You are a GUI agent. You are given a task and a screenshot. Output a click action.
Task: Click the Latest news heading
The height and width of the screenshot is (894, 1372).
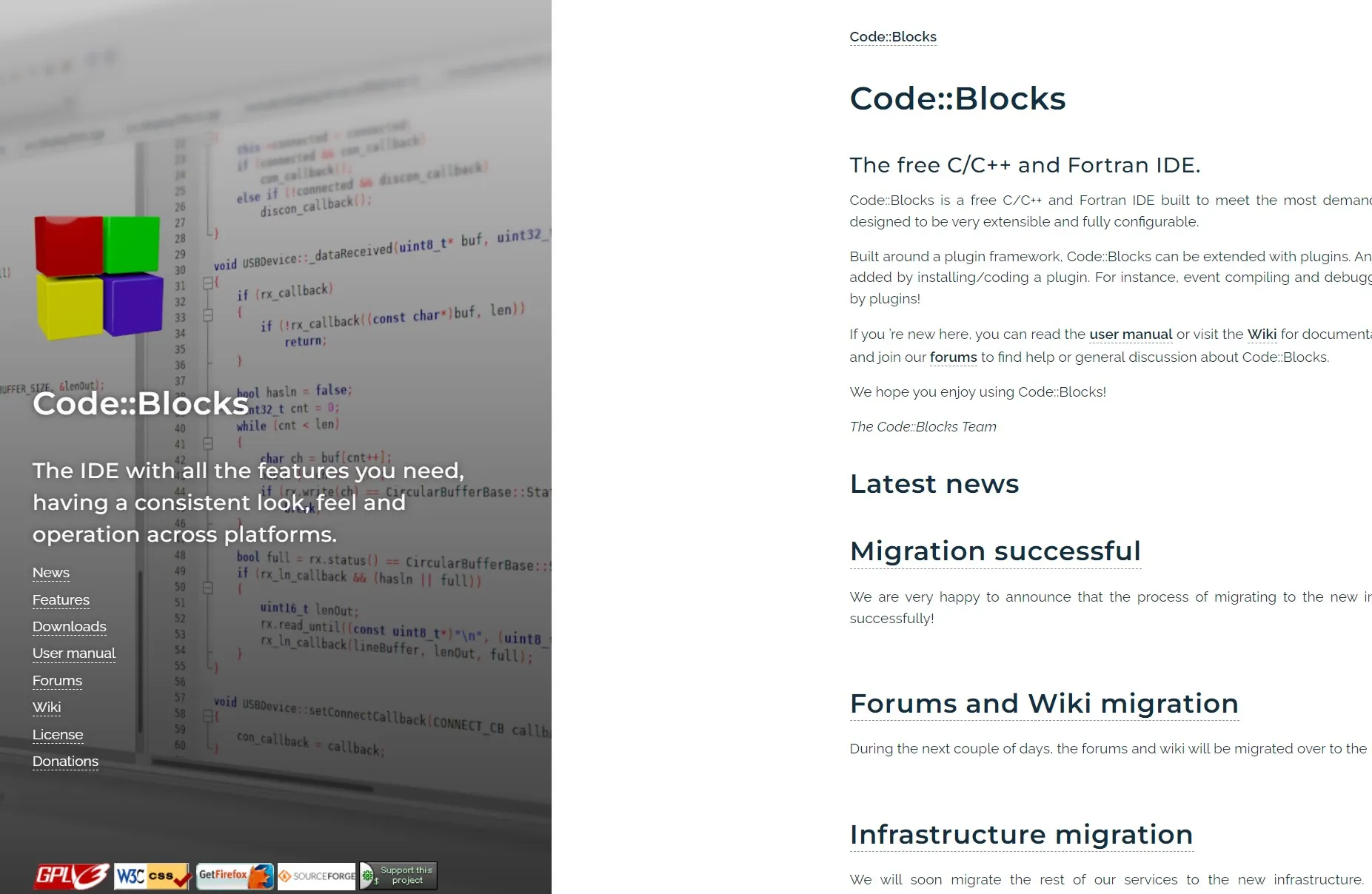pyautogui.click(x=934, y=484)
